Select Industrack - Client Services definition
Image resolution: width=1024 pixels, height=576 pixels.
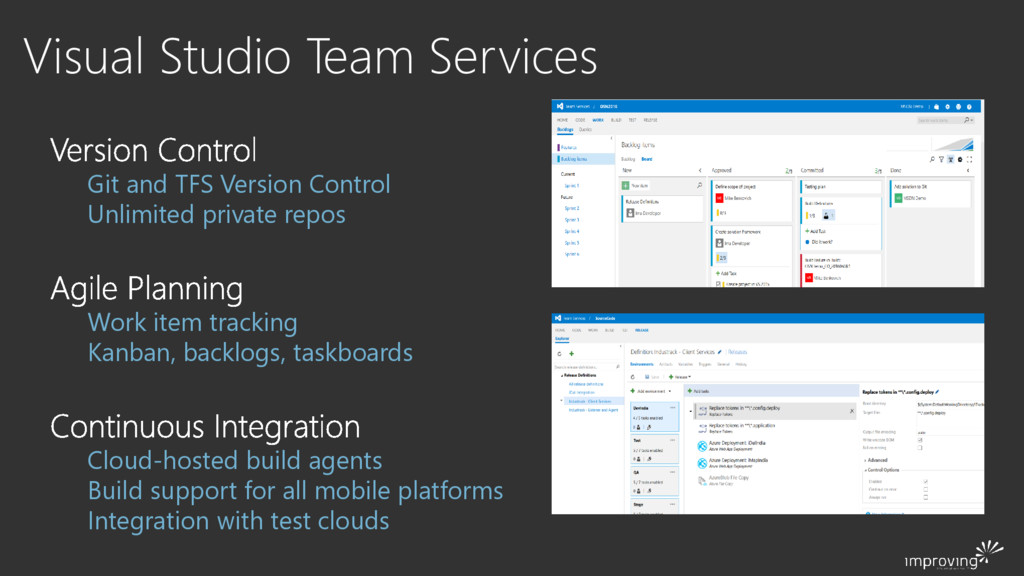coord(590,402)
